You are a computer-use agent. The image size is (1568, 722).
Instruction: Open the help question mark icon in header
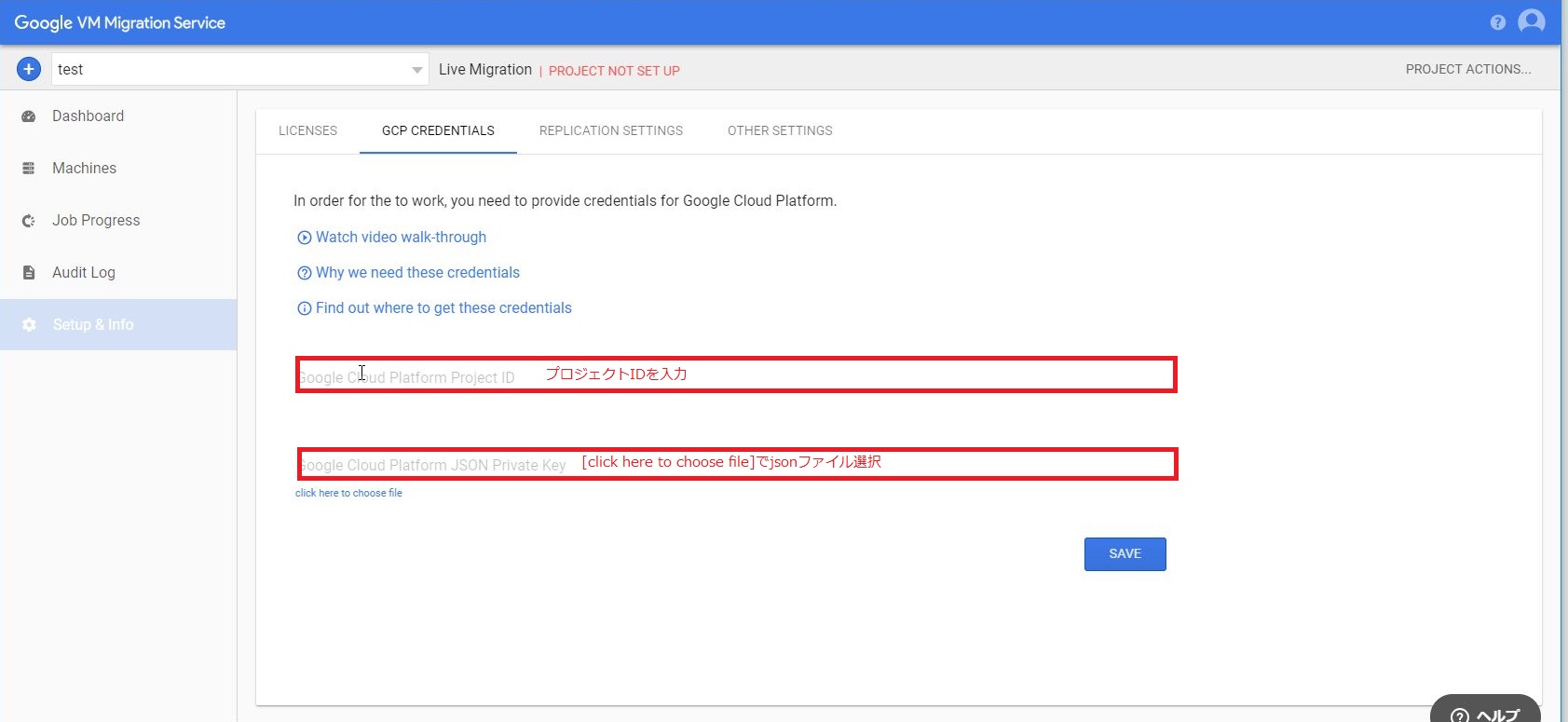click(x=1498, y=22)
